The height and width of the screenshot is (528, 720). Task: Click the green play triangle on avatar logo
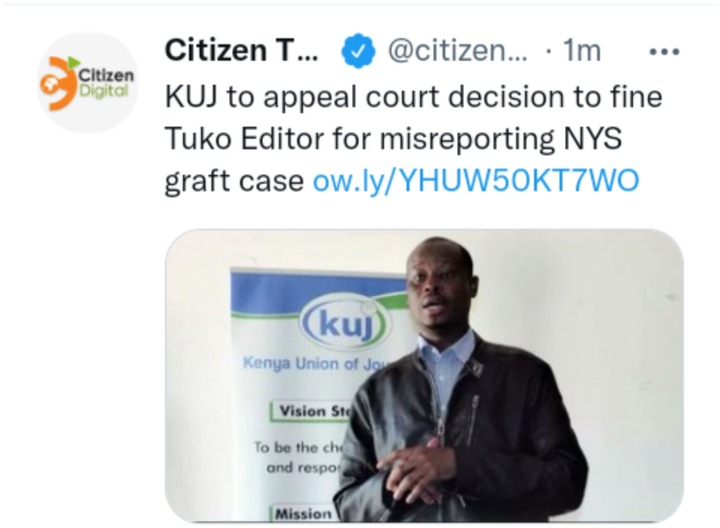point(73,62)
